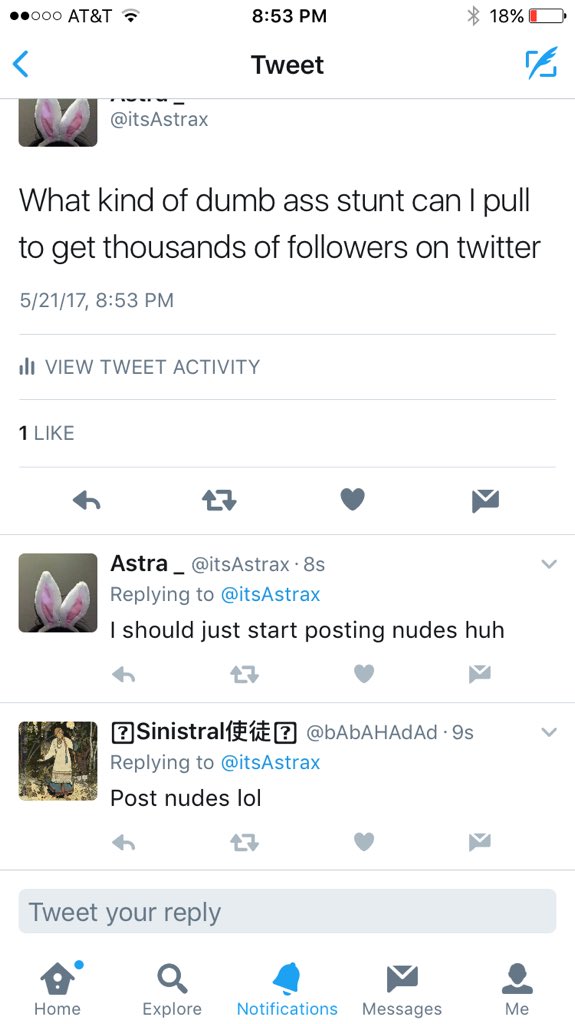575x1024 pixels.
Task: Like Astra's 8s reply tweet
Action: pyautogui.click(x=364, y=673)
